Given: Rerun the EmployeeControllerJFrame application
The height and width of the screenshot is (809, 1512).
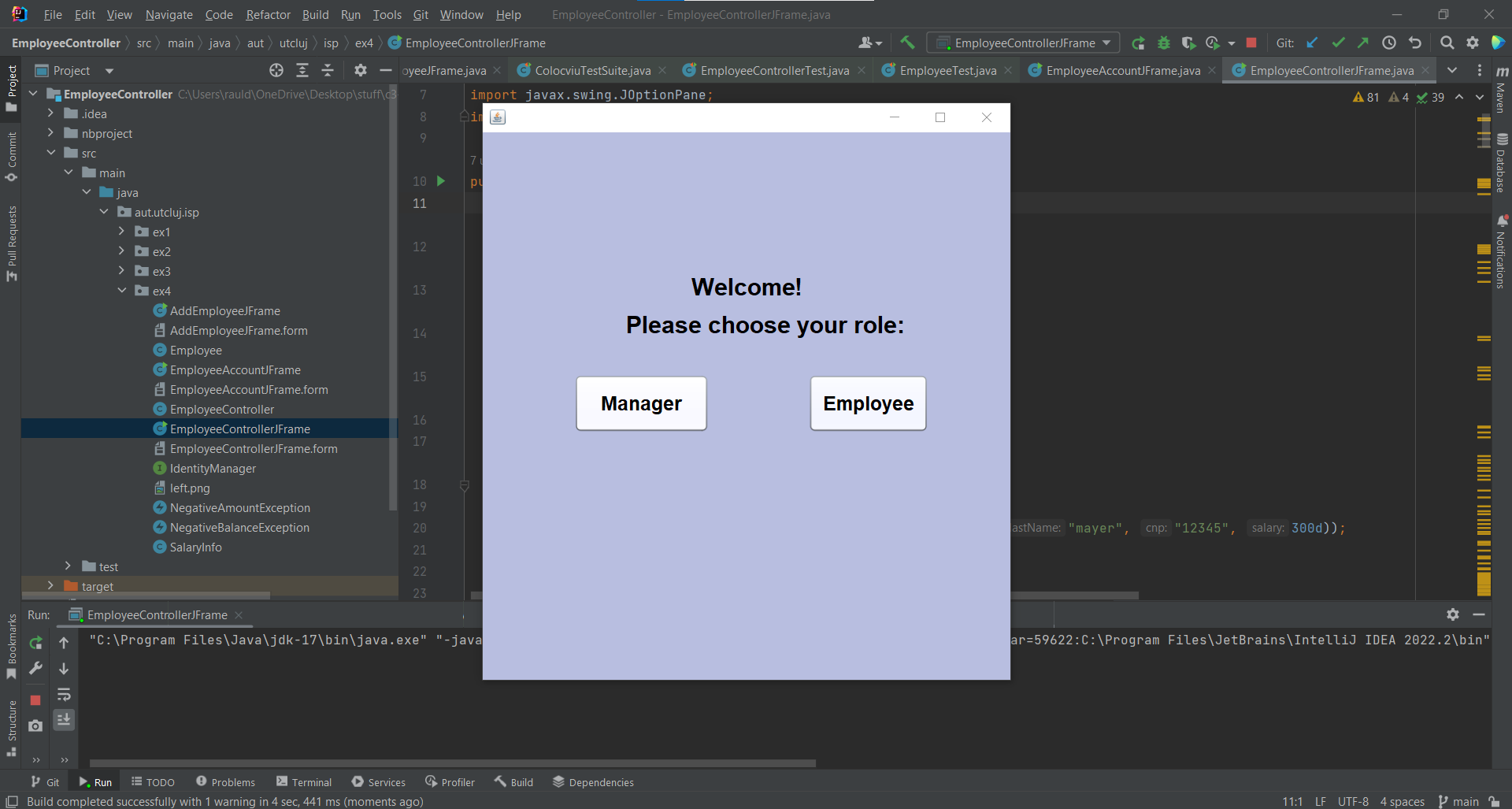Looking at the screenshot, I should point(1138,43).
